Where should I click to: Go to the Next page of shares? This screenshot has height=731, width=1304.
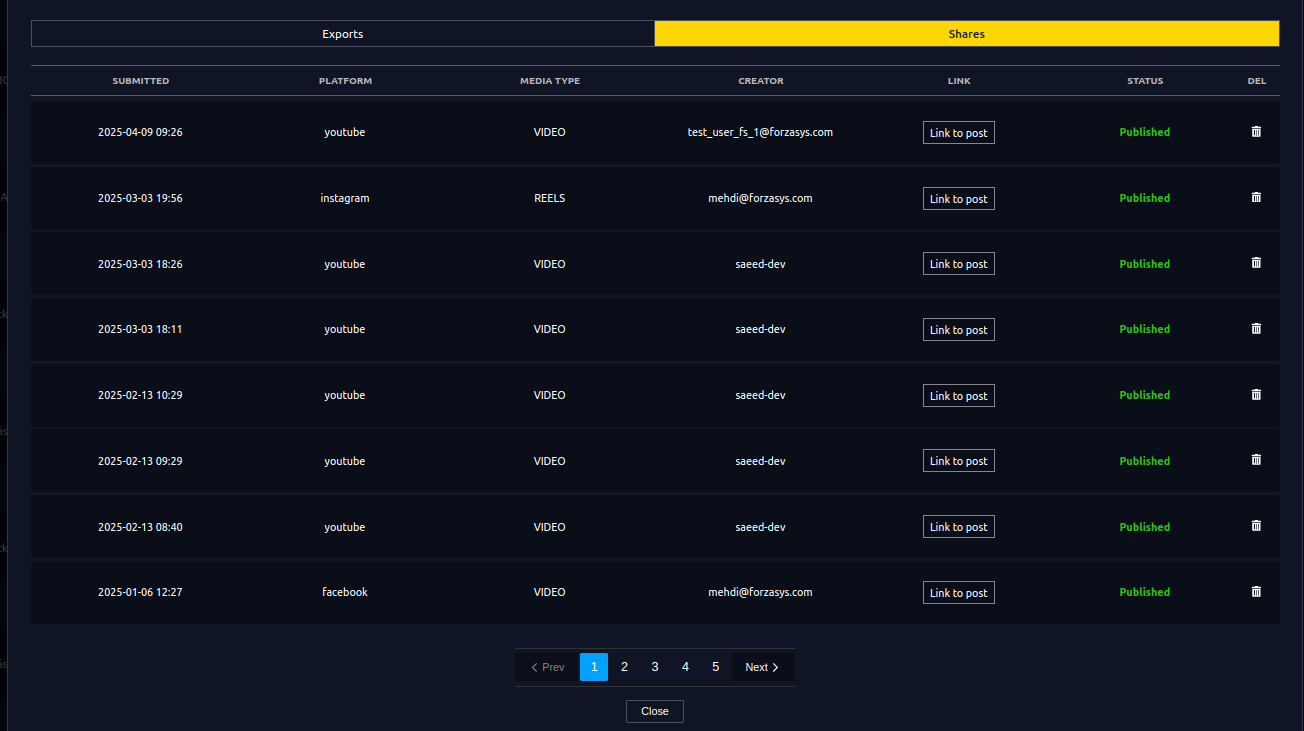(761, 666)
